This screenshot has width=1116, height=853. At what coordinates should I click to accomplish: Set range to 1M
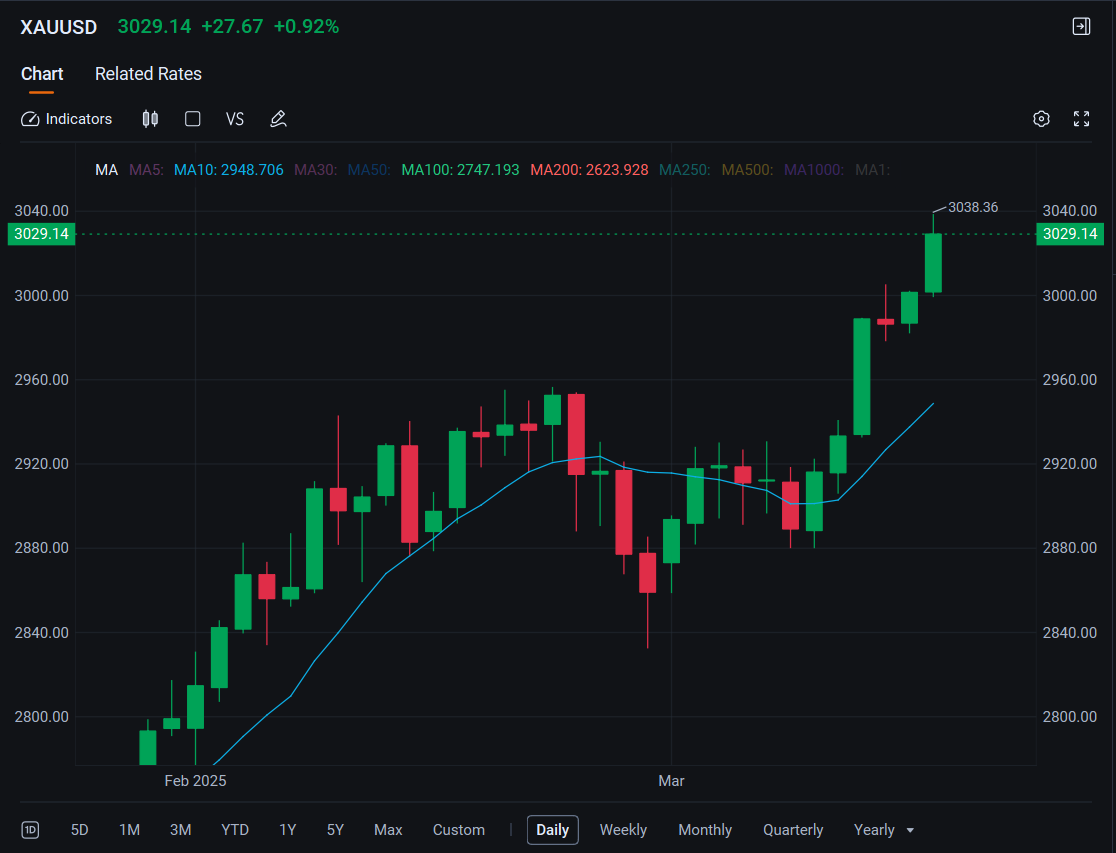tap(130, 830)
